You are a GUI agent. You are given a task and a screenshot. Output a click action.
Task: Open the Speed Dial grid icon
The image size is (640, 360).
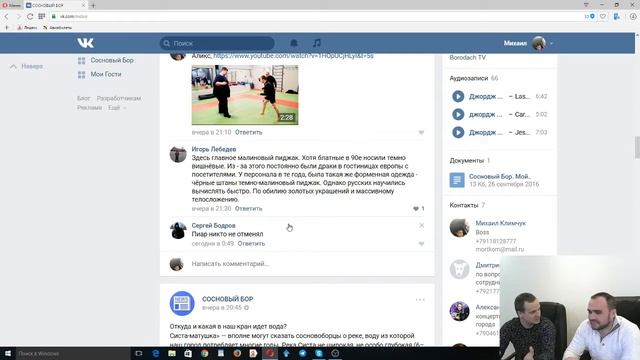point(42,16)
